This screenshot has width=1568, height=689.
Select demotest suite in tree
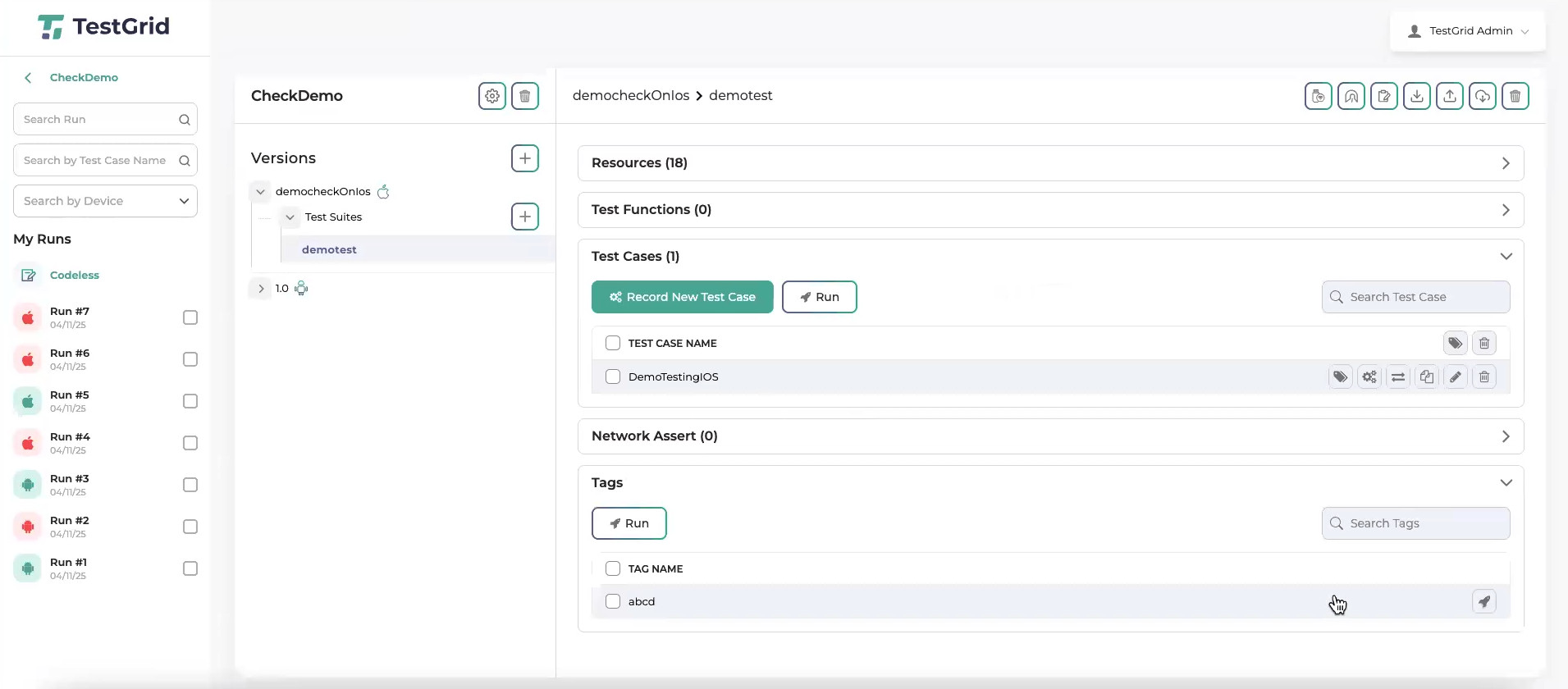329,249
